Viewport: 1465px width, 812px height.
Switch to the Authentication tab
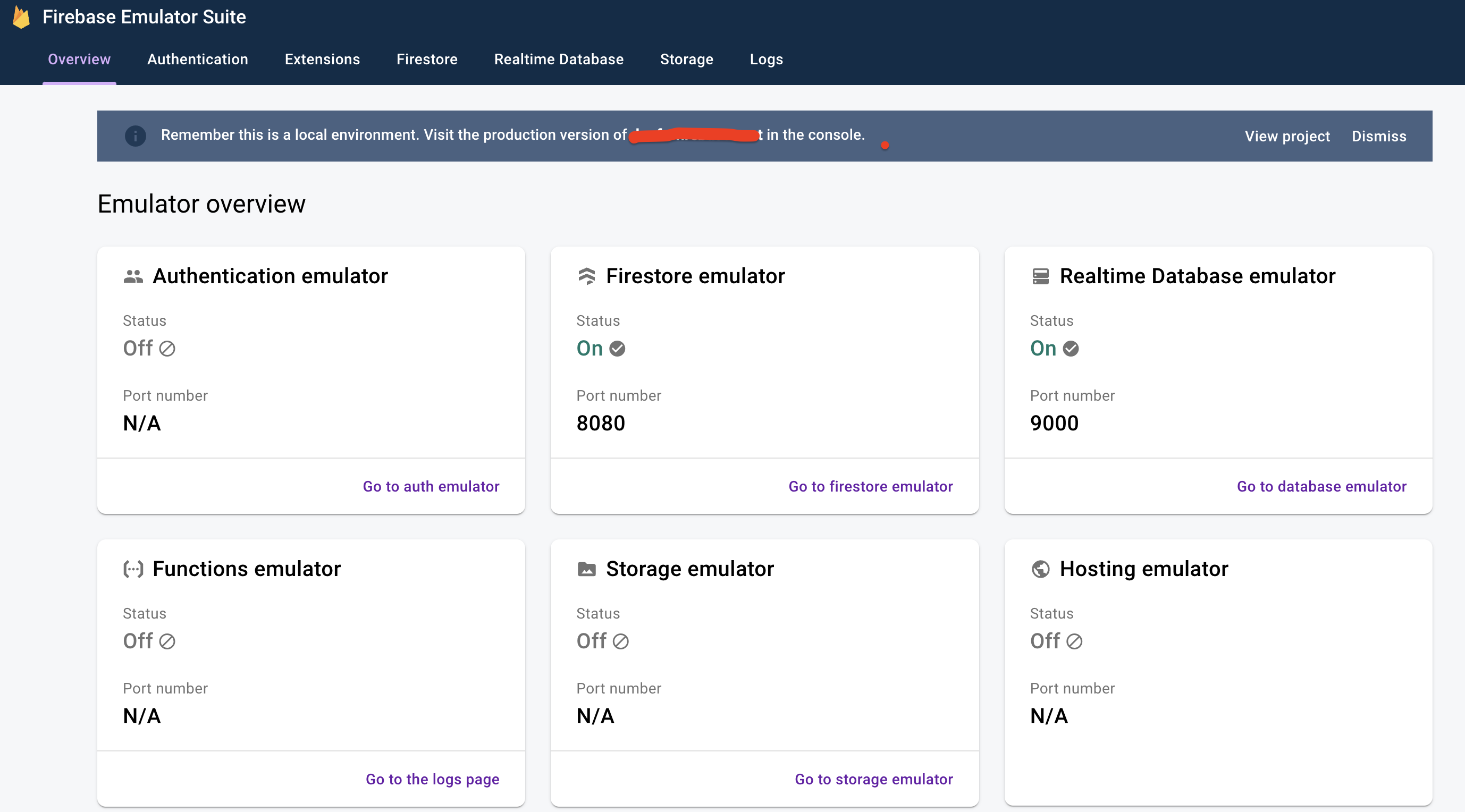coord(197,59)
